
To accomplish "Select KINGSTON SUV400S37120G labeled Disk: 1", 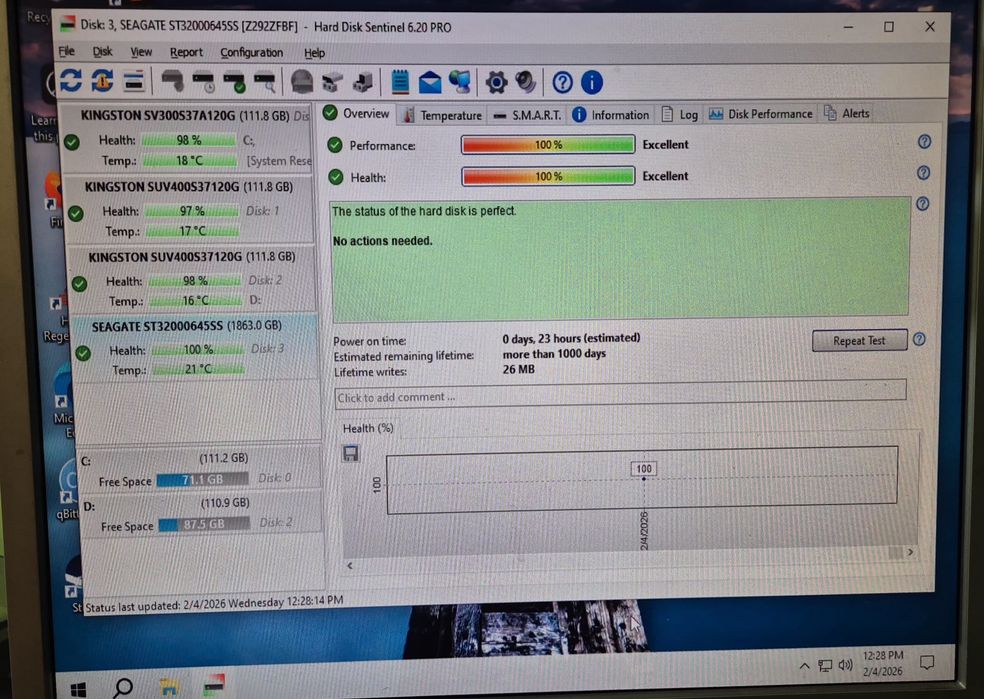I will 190,209.
